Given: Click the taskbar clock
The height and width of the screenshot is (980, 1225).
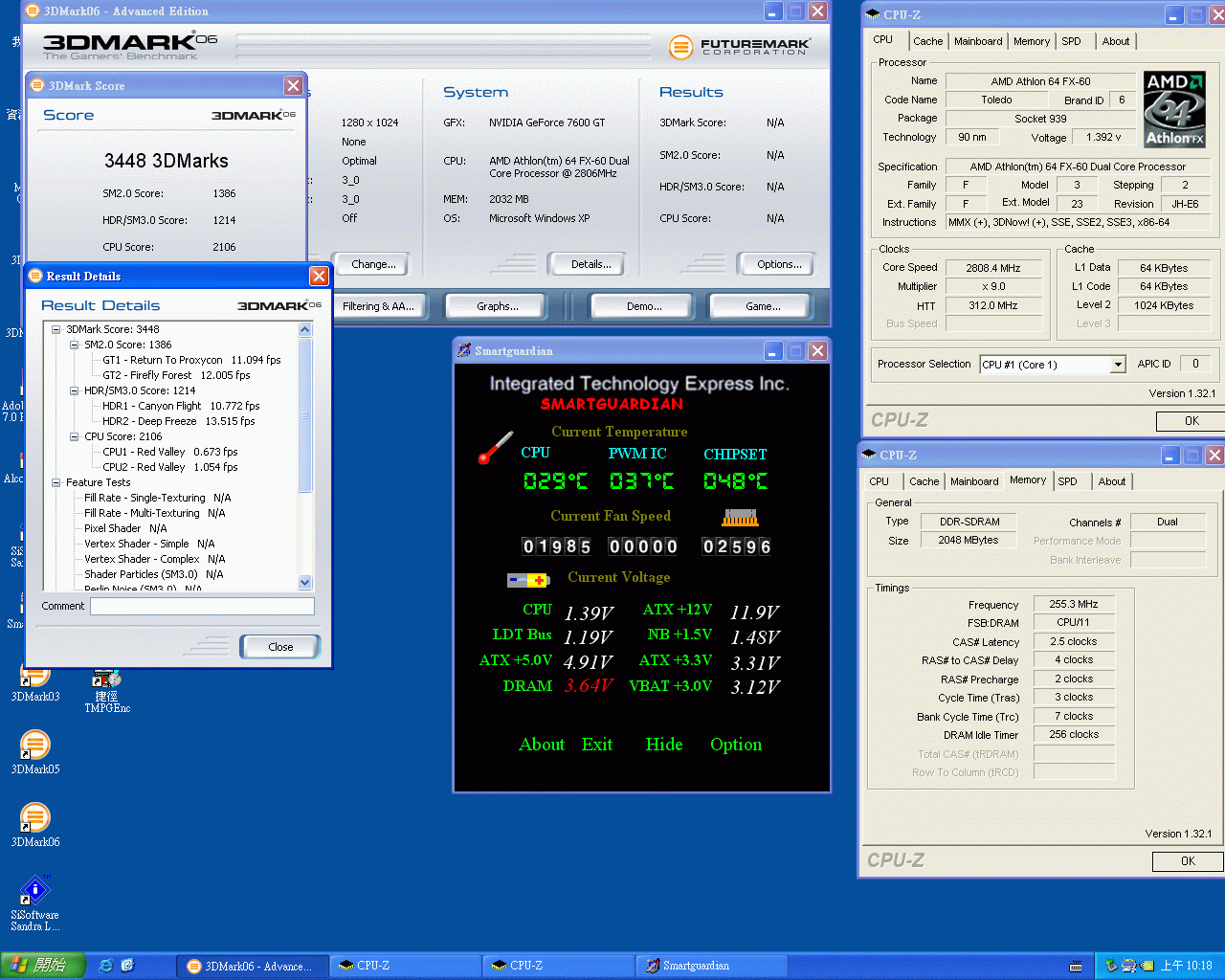Looking at the screenshot, I should tap(1186, 966).
